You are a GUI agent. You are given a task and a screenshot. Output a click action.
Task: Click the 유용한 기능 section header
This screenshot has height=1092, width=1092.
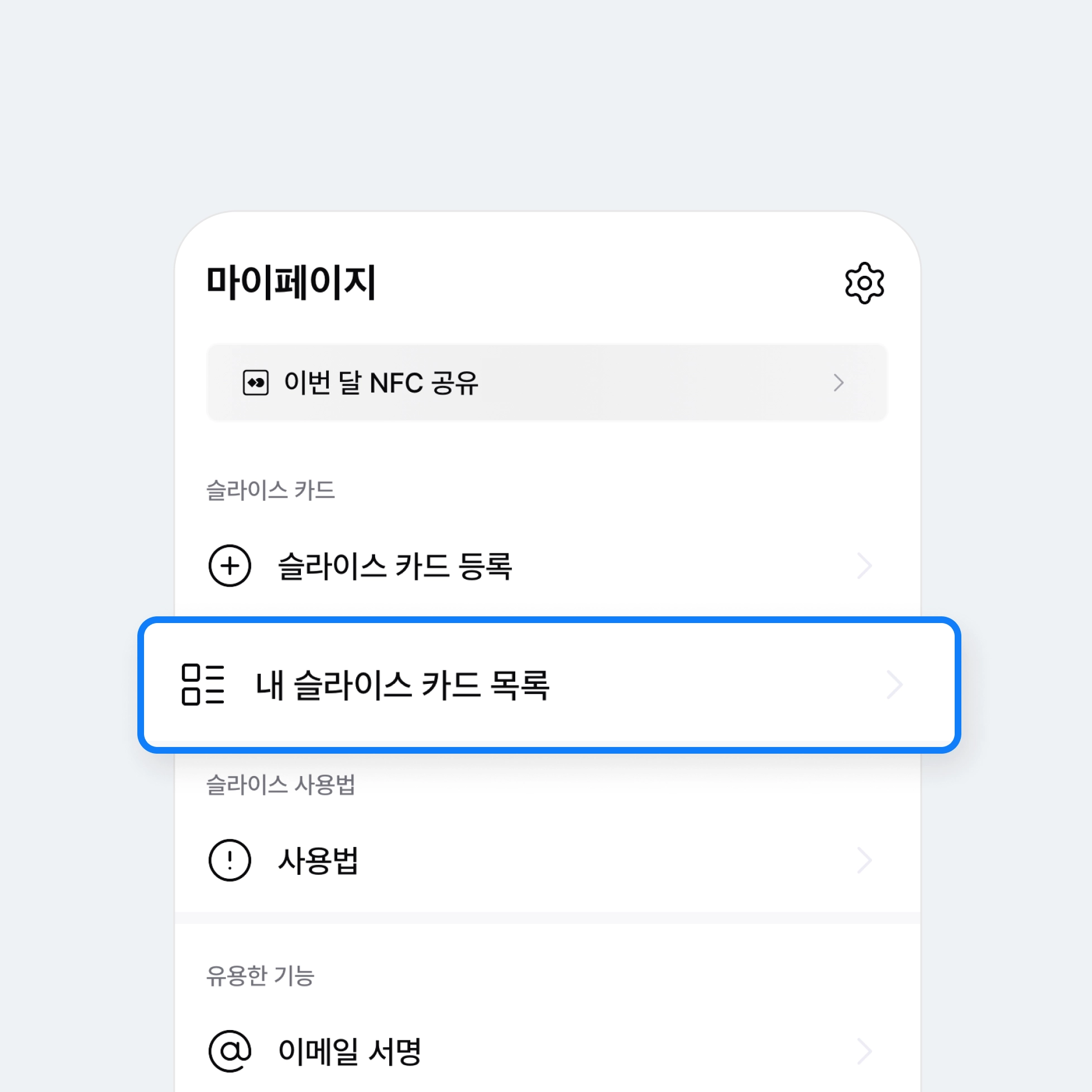click(x=260, y=975)
